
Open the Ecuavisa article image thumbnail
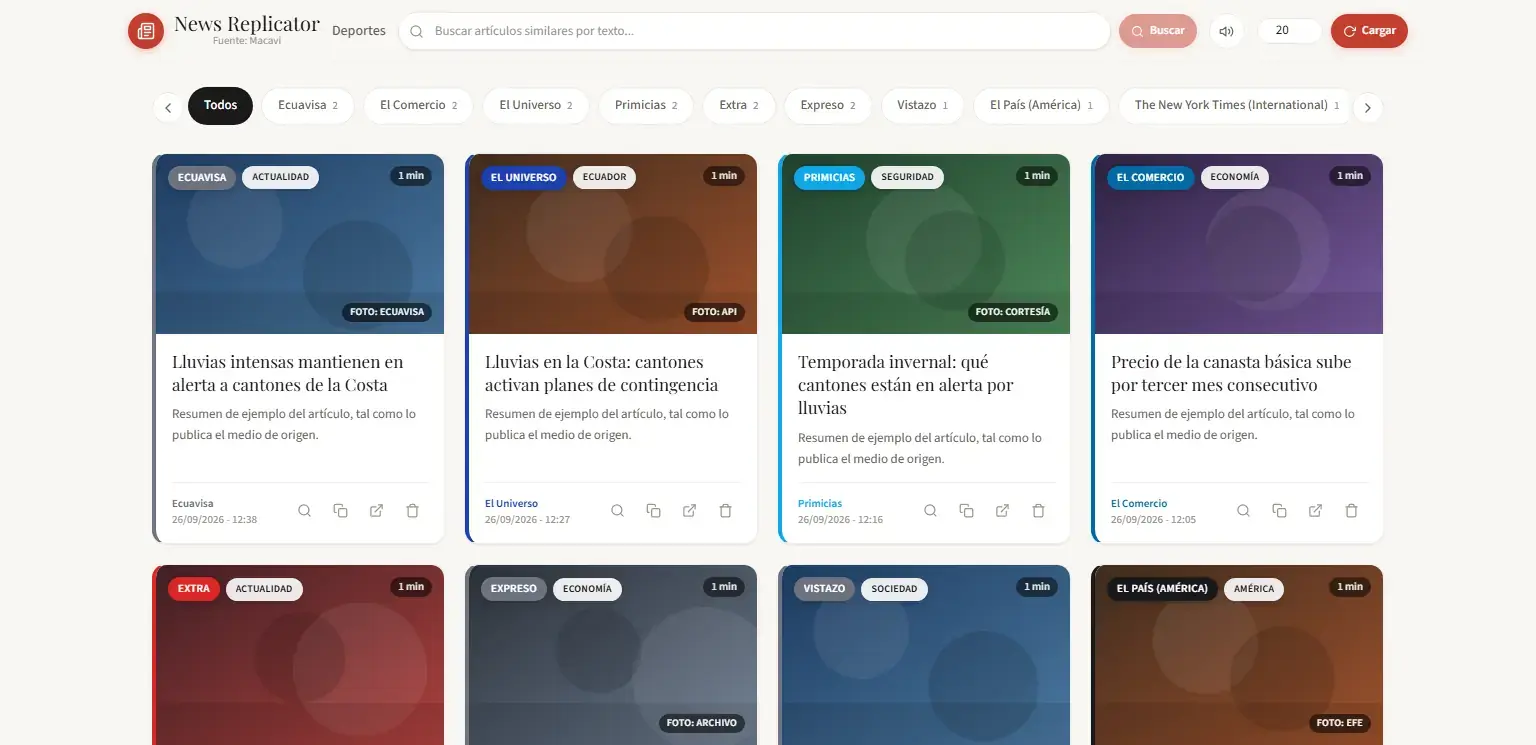[300, 244]
